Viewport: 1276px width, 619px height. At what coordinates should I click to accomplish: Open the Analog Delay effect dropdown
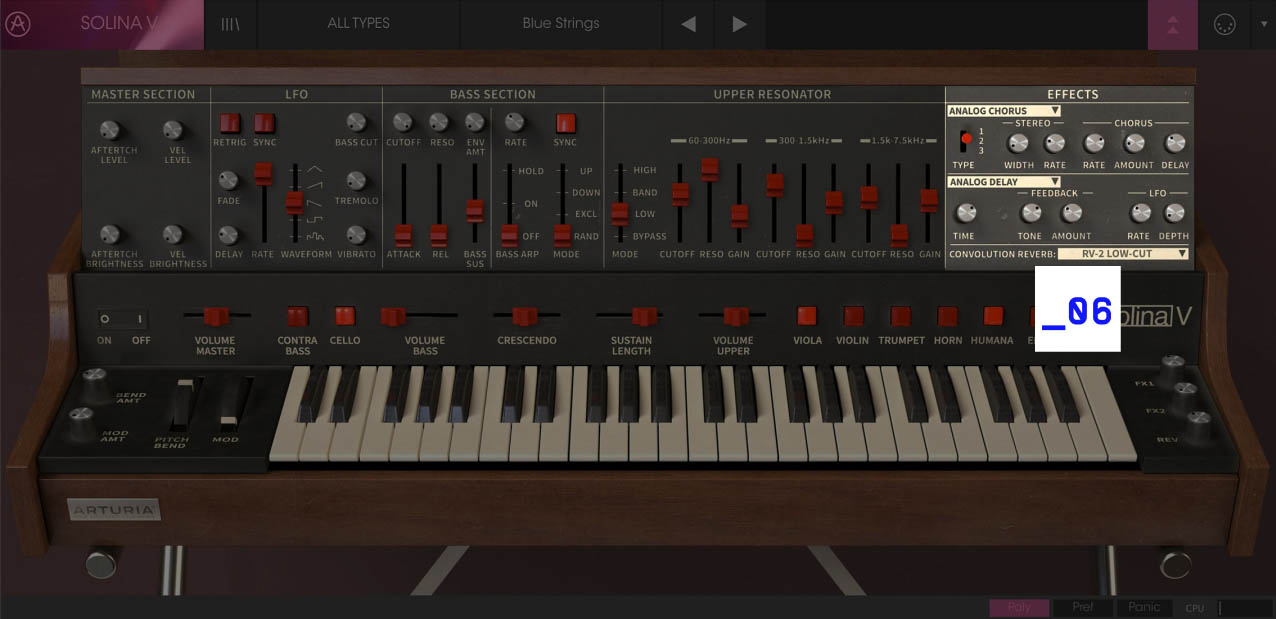1004,182
